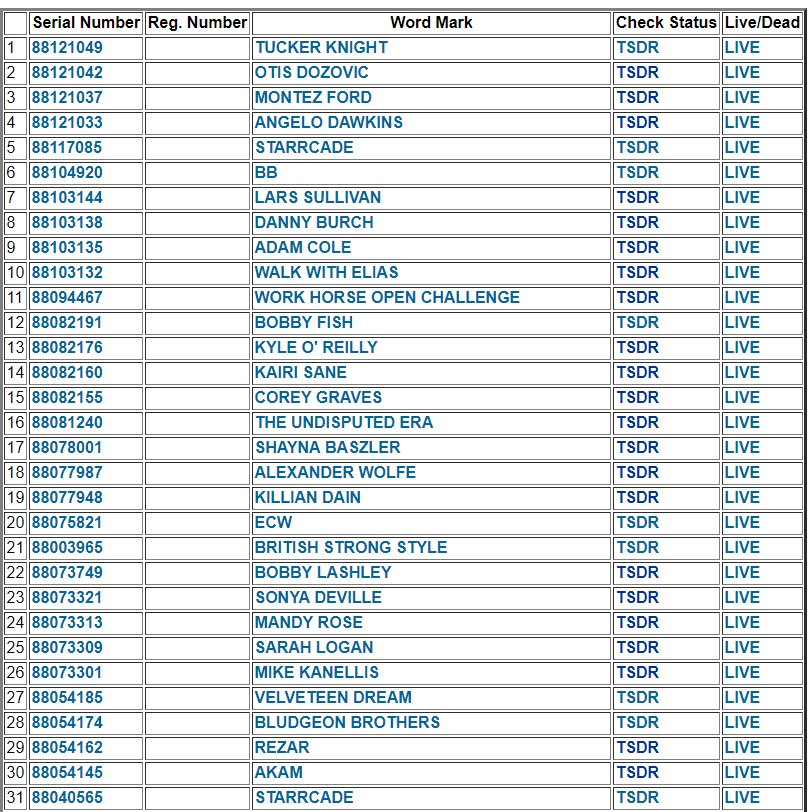Open the VELVETEEN DREAM word mark
The width and height of the screenshot is (812, 812).
click(333, 697)
